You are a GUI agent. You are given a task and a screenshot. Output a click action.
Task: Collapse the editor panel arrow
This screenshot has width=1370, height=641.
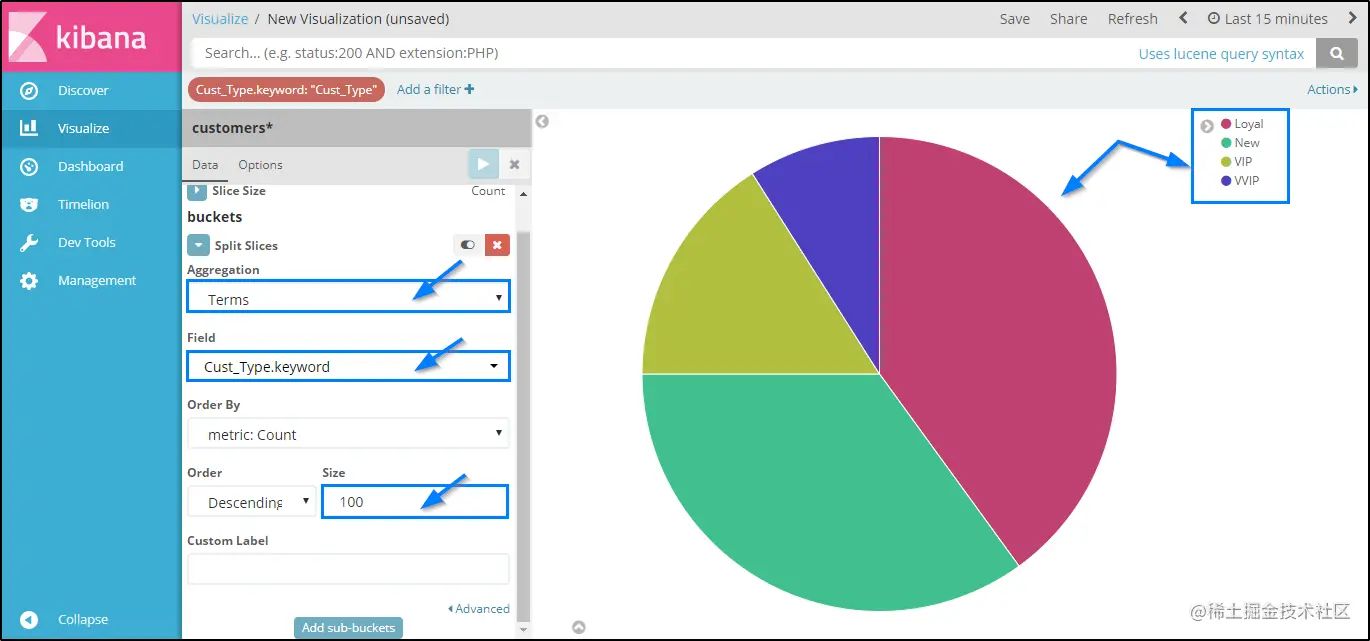click(542, 122)
